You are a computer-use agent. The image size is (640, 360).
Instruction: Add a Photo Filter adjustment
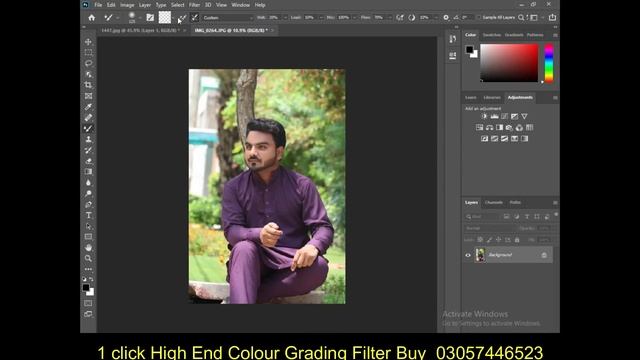pos(509,127)
